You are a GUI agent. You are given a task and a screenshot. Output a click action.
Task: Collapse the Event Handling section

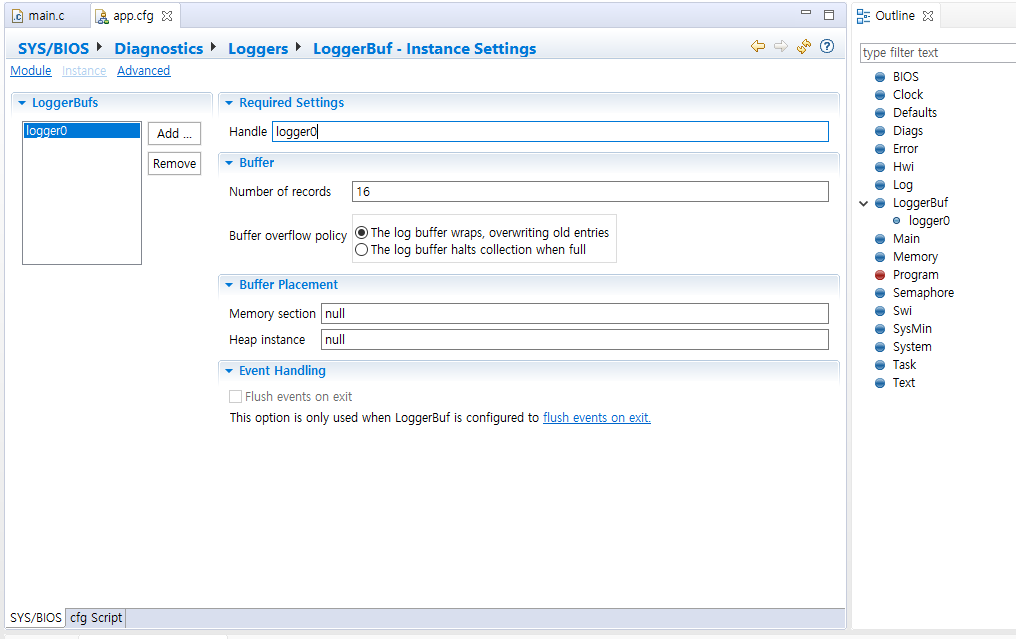click(229, 371)
